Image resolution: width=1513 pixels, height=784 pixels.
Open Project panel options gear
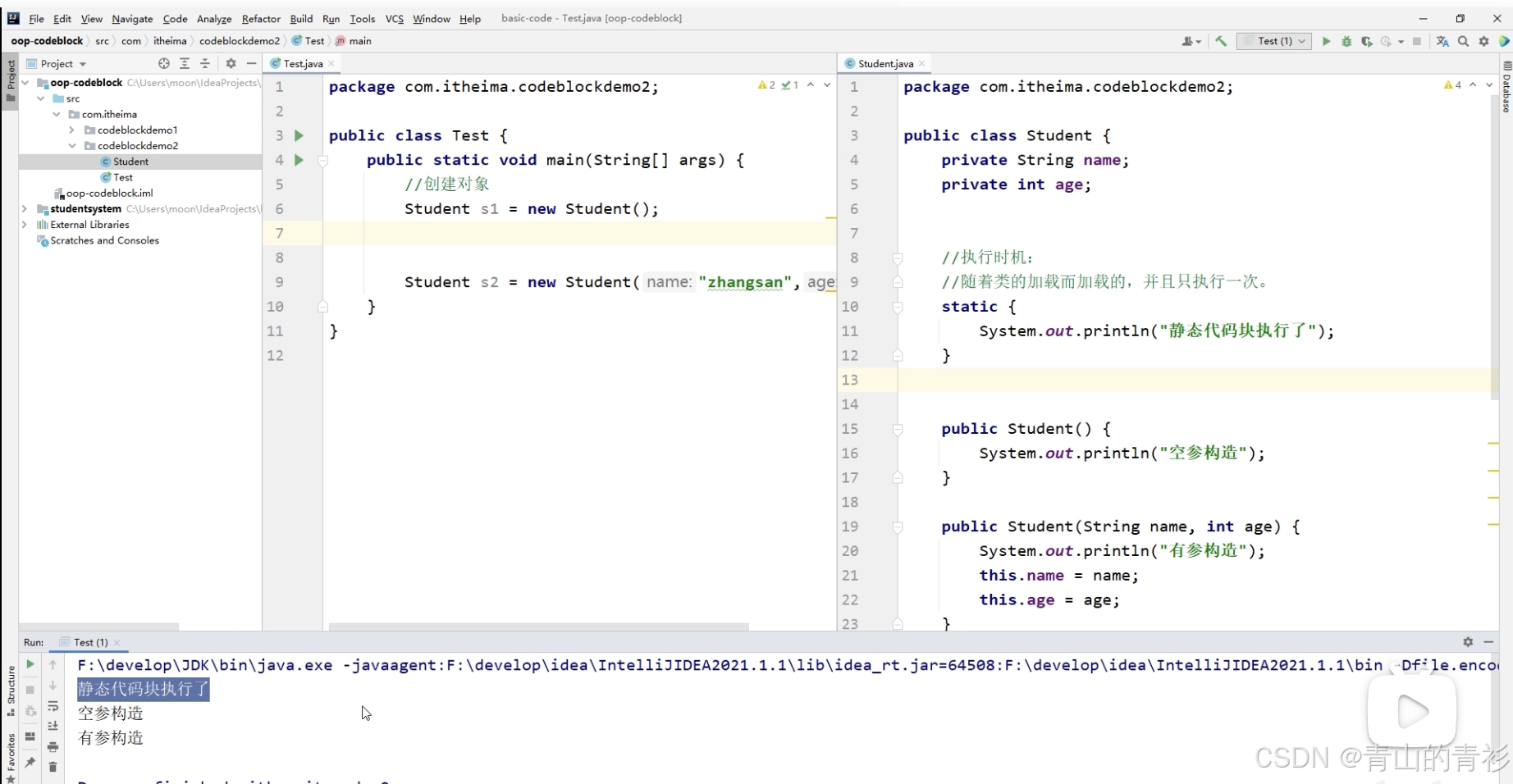231,63
